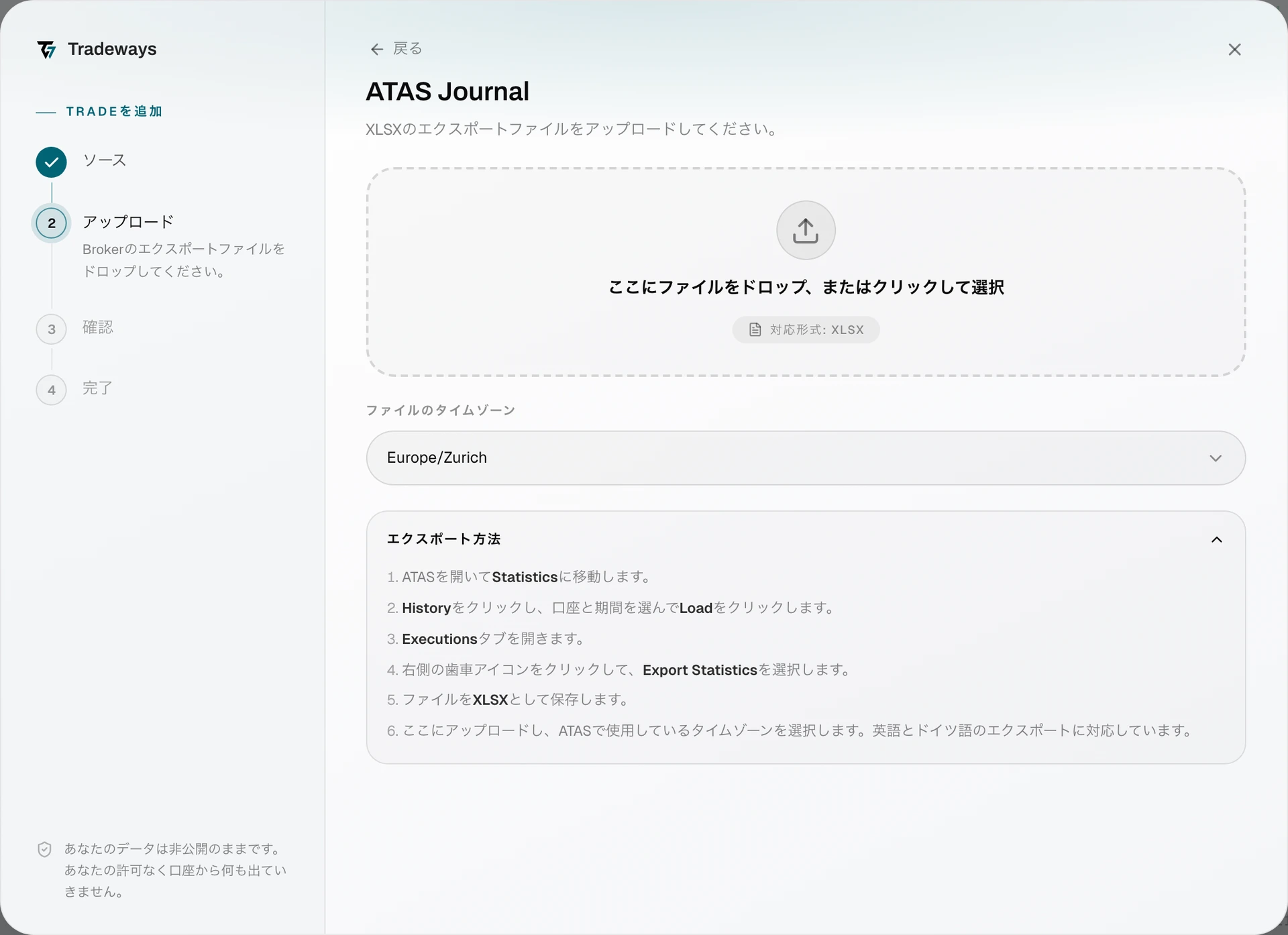Click the upload arrow icon in drop zone
This screenshot has height=935, width=1288.
(x=806, y=230)
